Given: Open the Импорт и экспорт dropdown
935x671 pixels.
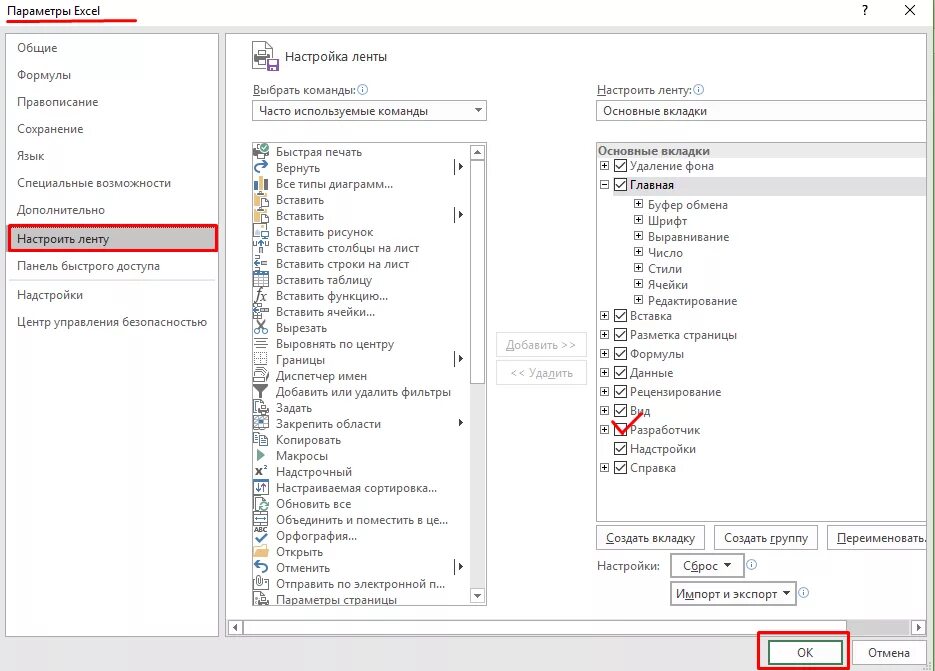Looking at the screenshot, I should (733, 593).
